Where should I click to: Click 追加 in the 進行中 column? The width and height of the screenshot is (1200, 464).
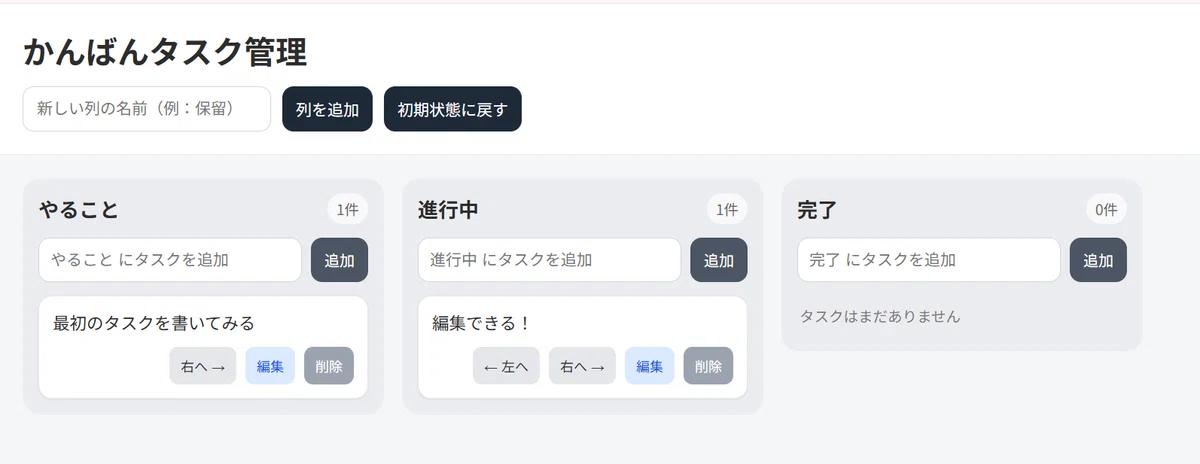tap(719, 260)
